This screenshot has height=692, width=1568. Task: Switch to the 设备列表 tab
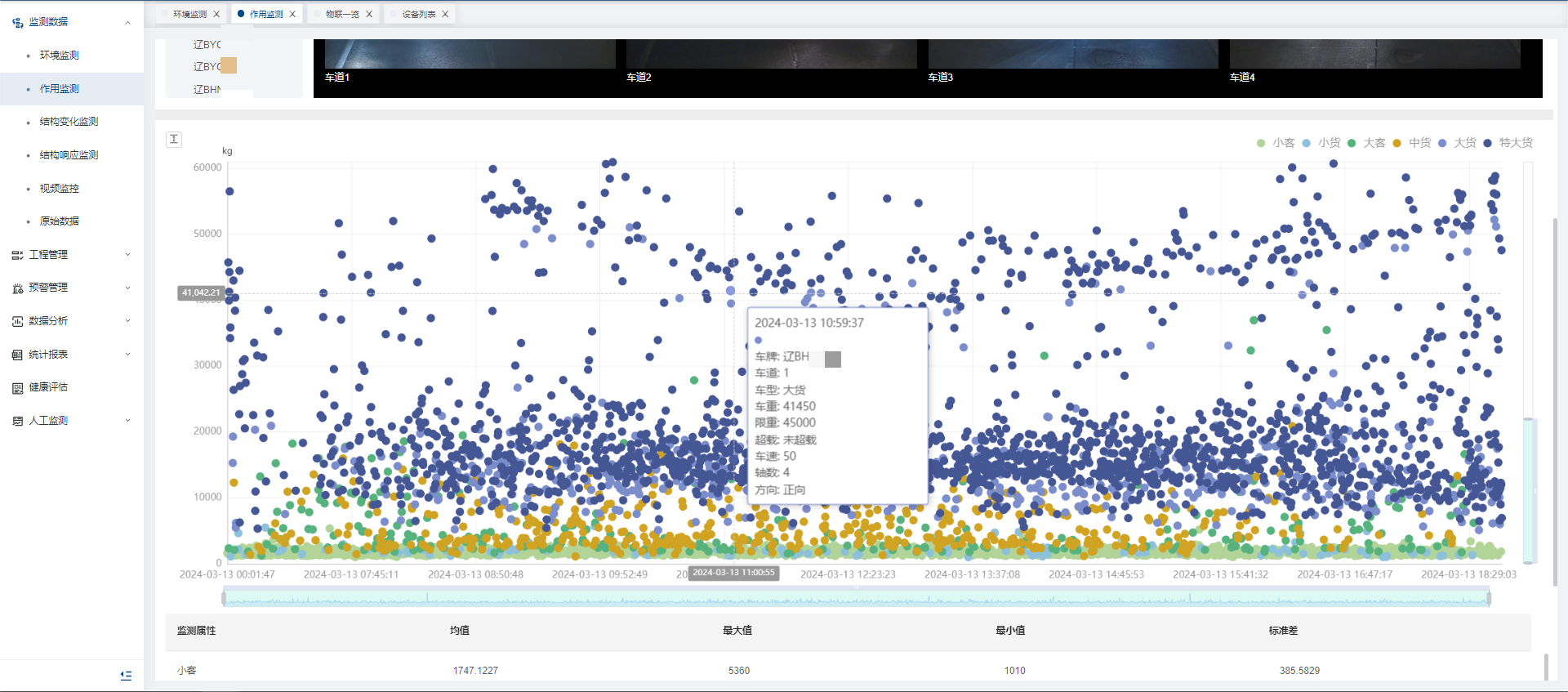click(x=418, y=14)
